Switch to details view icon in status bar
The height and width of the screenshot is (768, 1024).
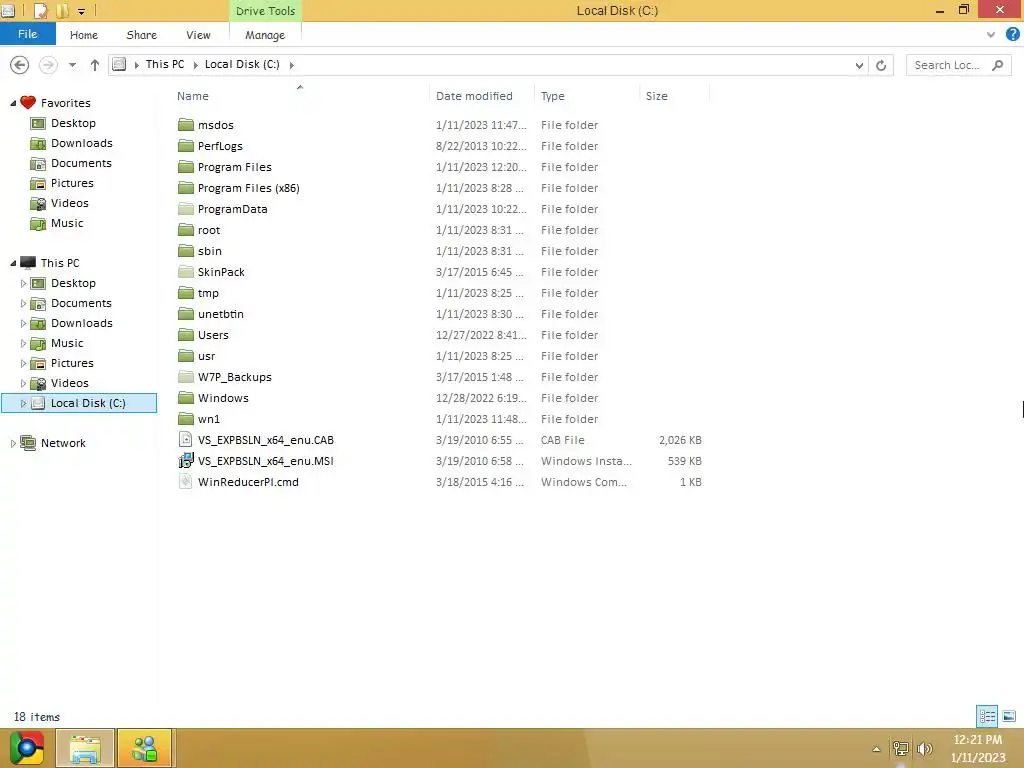[987, 716]
